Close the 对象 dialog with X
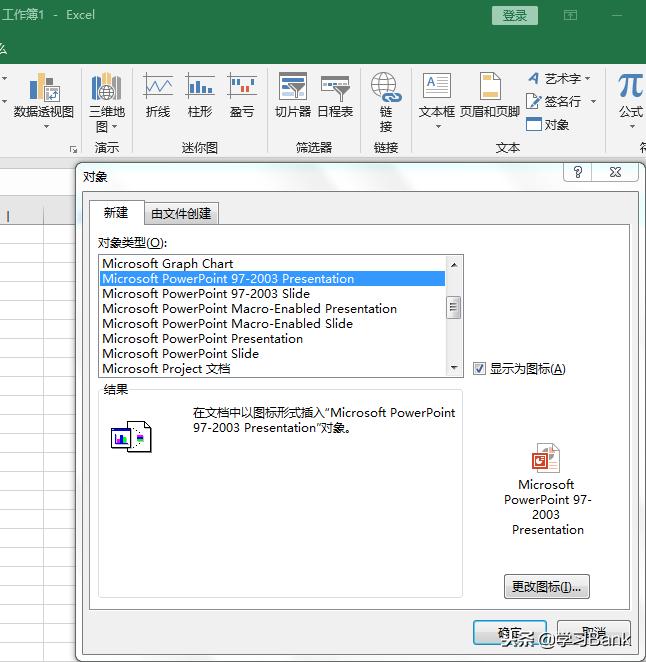Screen dimensions: 646x662 click(x=616, y=172)
